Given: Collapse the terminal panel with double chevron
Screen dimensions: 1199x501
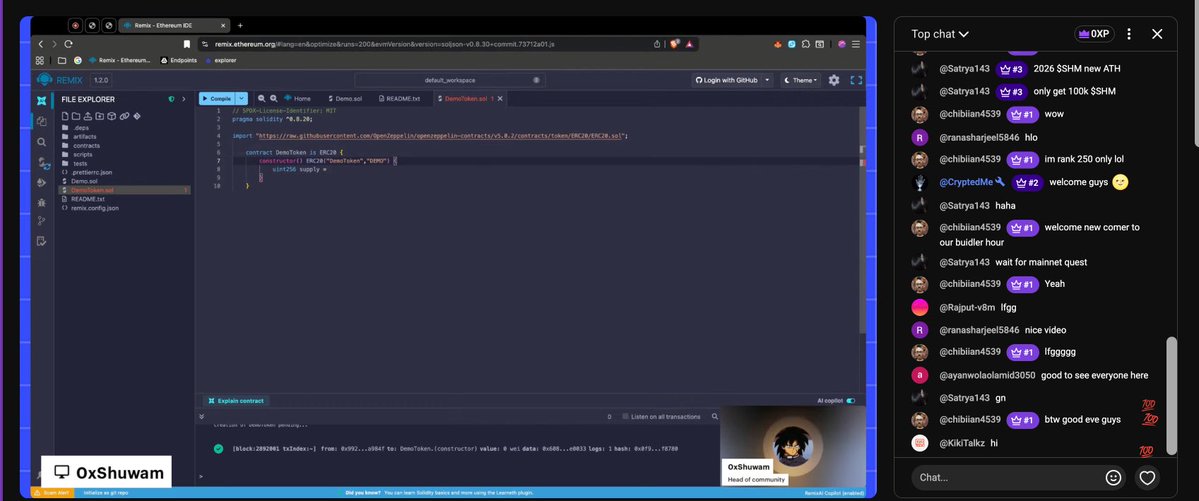Looking at the screenshot, I should (202, 417).
